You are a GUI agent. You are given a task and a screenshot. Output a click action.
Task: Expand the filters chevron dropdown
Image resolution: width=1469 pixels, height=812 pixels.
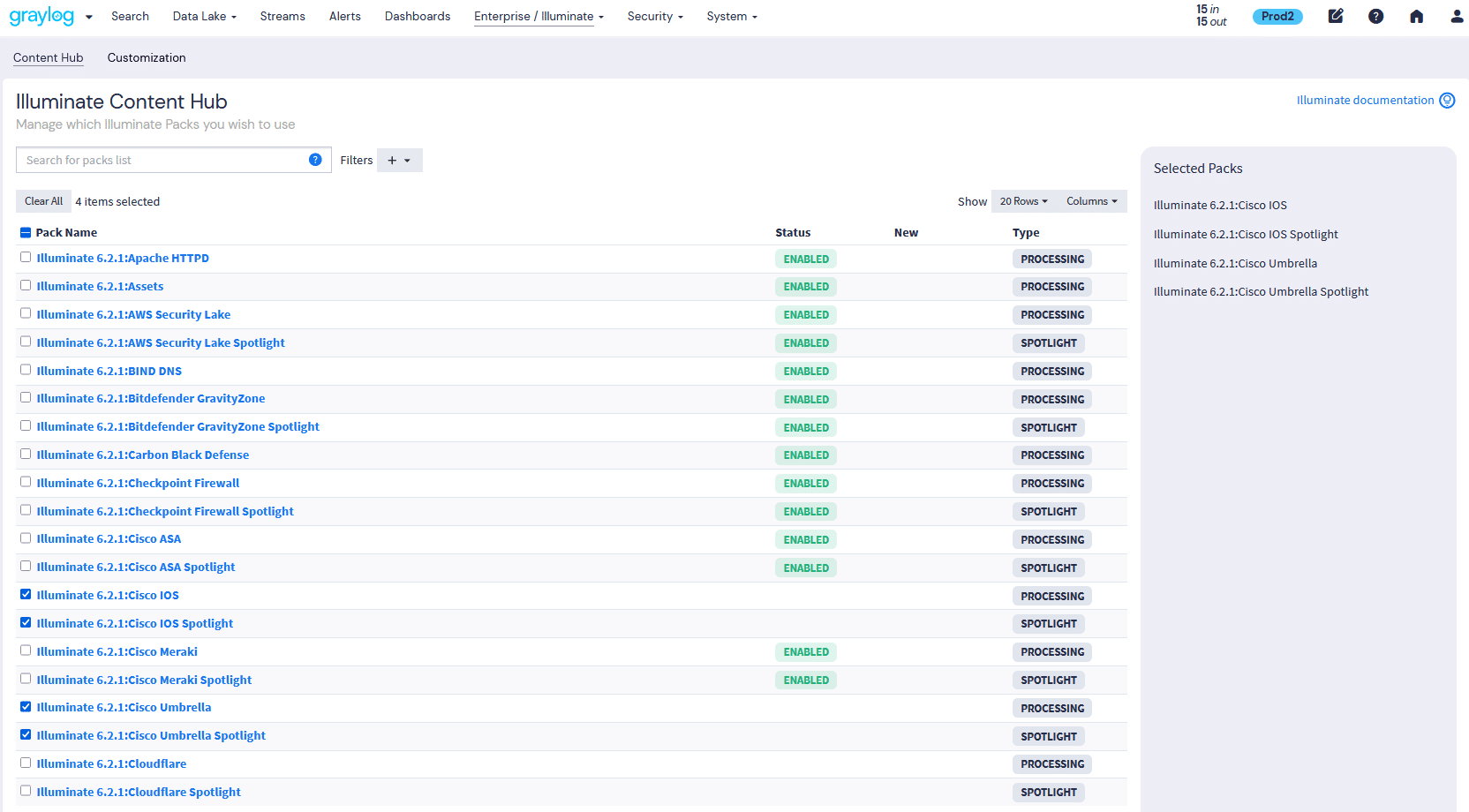click(x=411, y=160)
